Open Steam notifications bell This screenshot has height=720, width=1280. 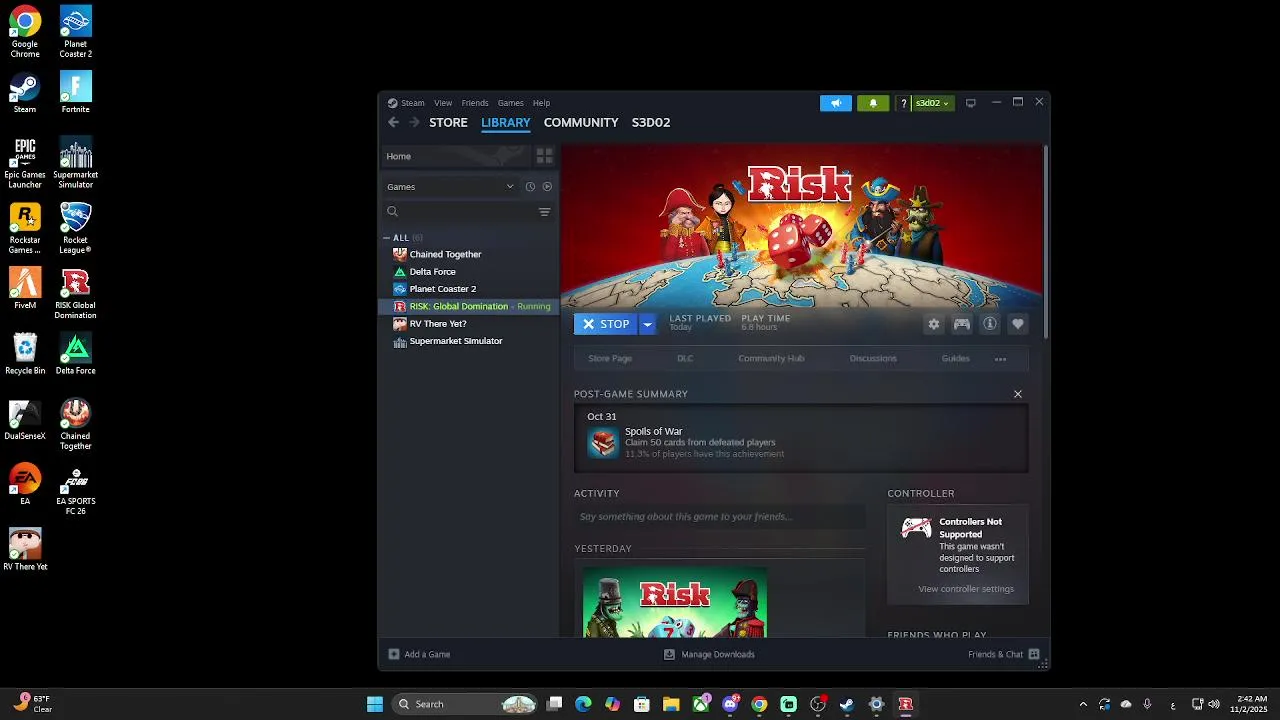pyautogui.click(x=873, y=103)
